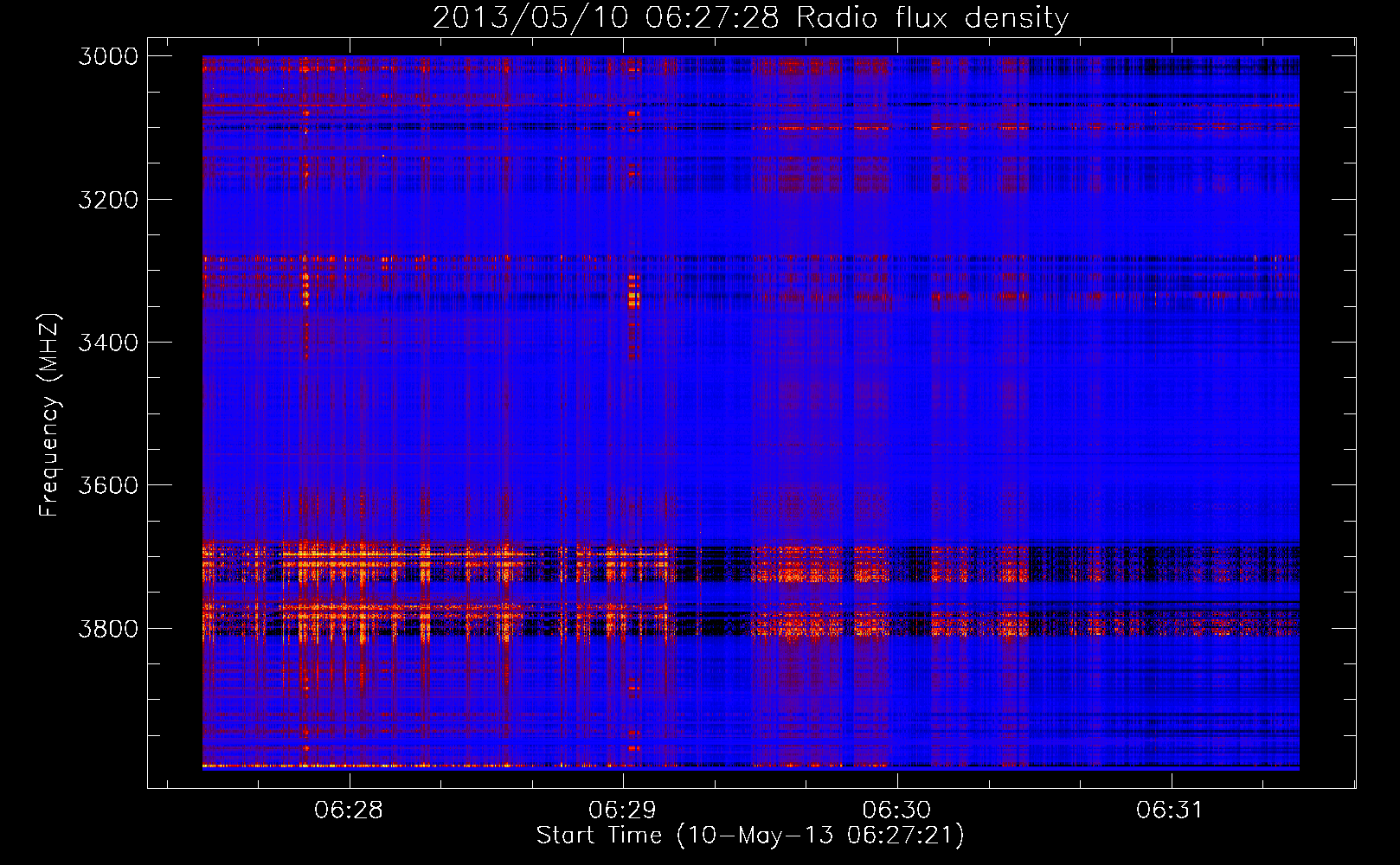Select the 3600 frequency tick label
The image size is (1400, 865).
[108, 485]
